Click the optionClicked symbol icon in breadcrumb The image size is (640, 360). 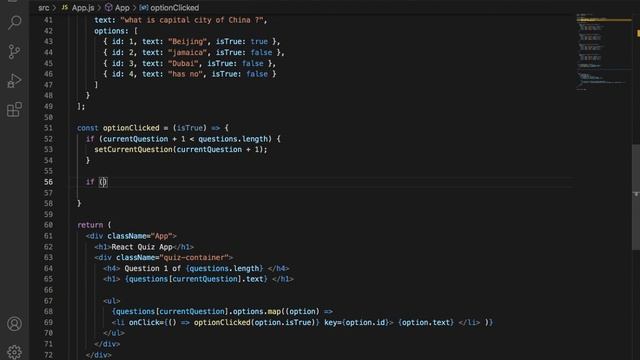pos(143,7)
